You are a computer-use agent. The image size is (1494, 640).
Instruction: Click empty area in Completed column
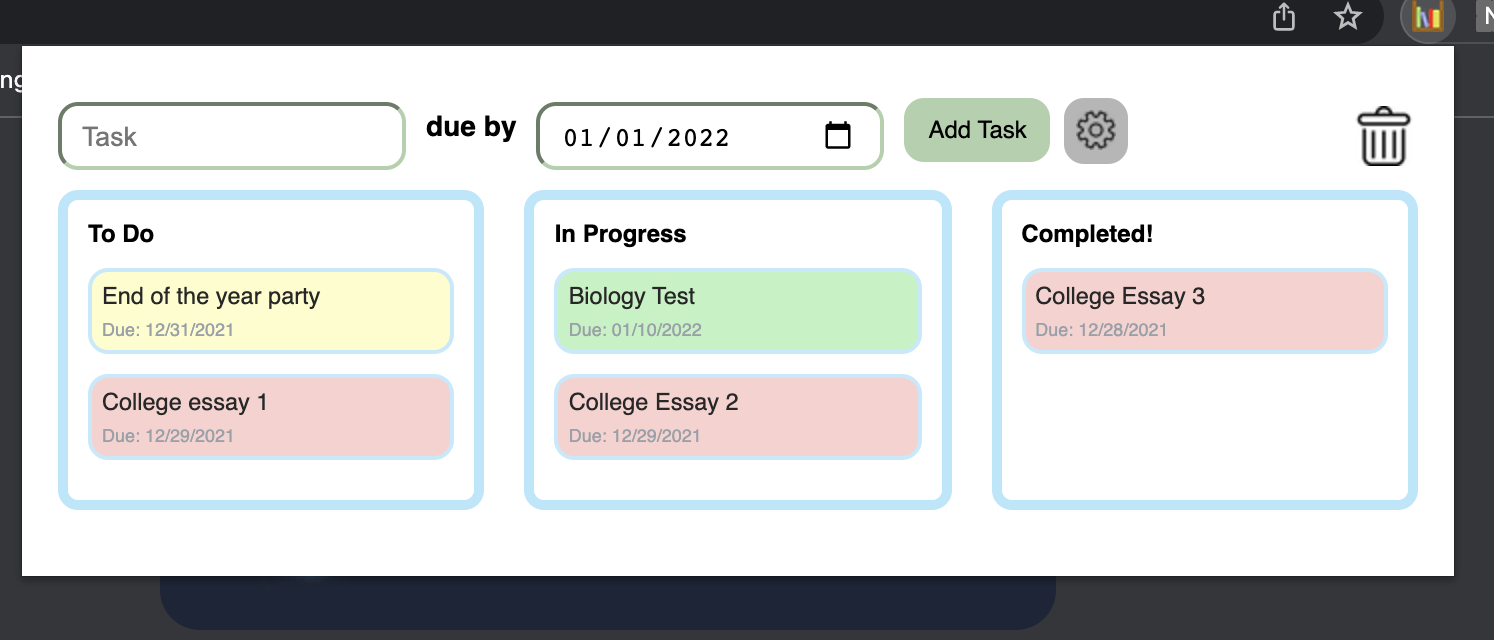click(1204, 430)
